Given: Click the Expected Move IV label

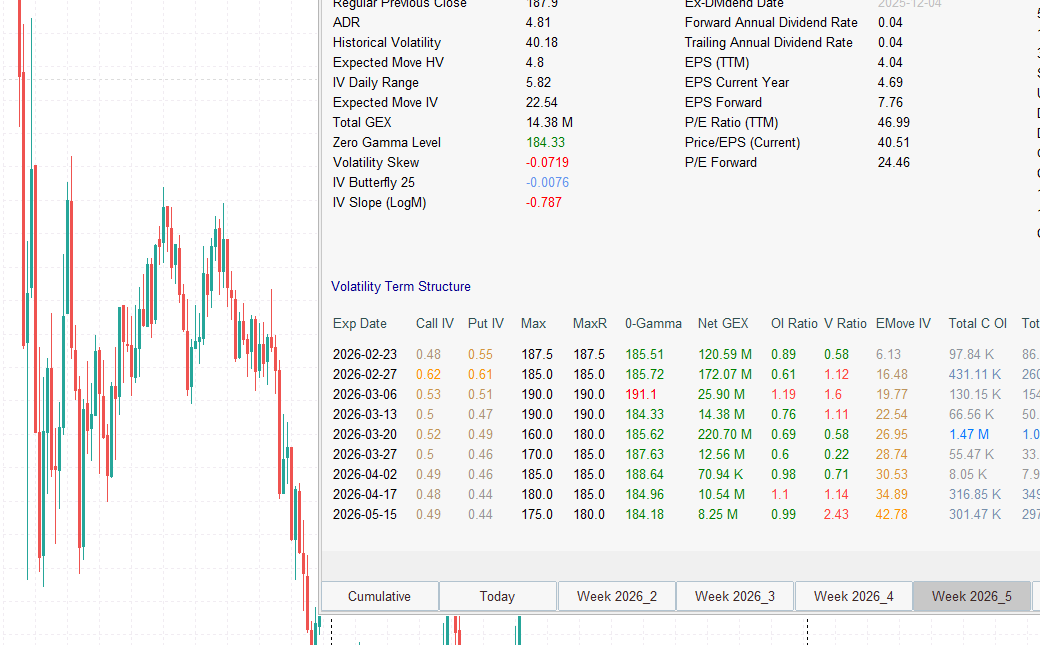Looking at the screenshot, I should pos(385,102).
